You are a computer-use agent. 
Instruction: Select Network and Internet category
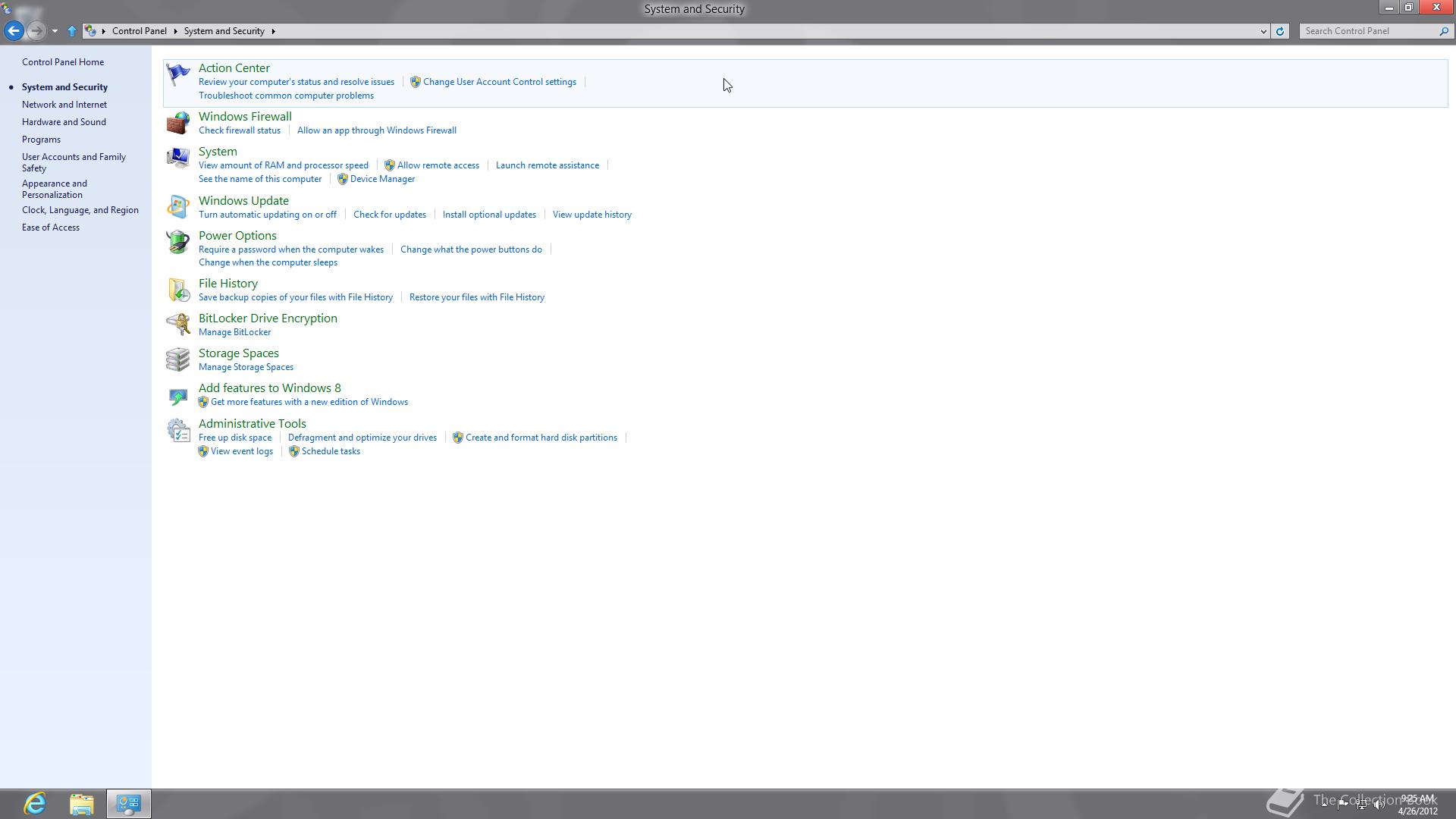(64, 105)
